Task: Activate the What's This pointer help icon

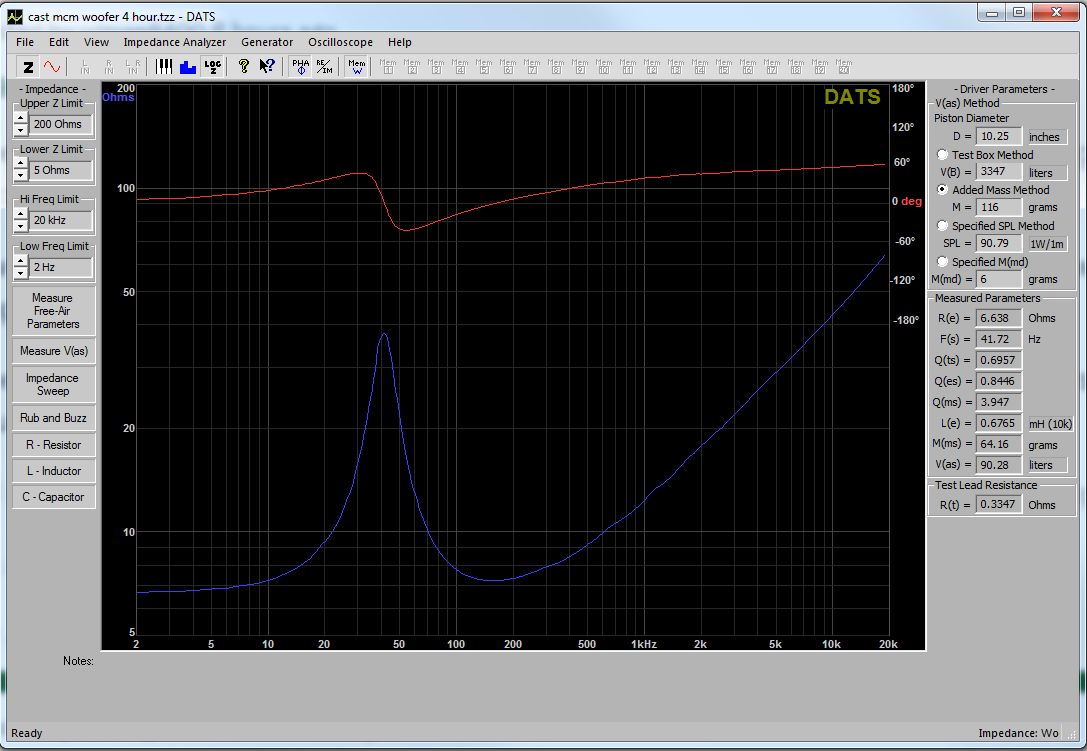Action: 268,67
